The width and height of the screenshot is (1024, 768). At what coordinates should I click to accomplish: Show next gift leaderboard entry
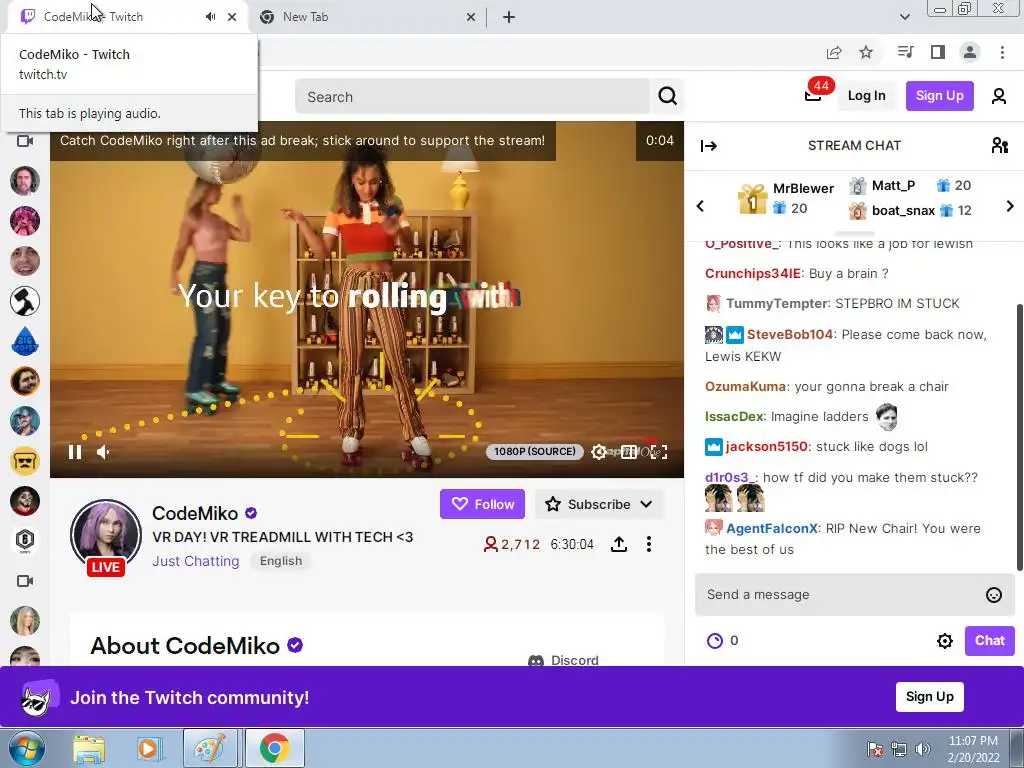tap(1010, 206)
